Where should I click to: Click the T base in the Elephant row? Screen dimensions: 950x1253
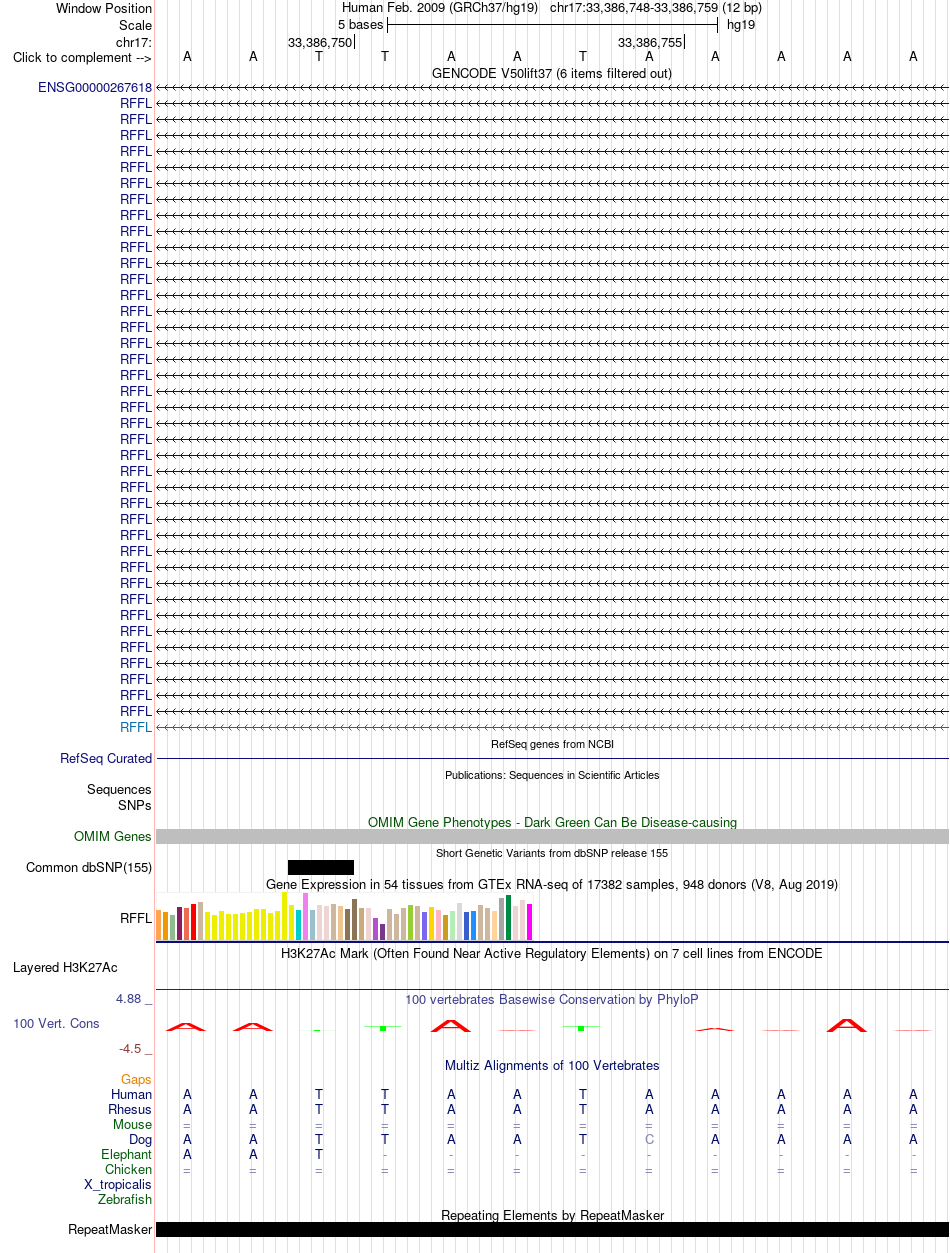point(319,1154)
